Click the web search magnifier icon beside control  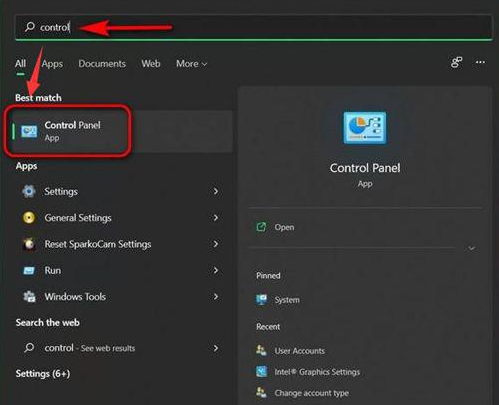(x=29, y=348)
